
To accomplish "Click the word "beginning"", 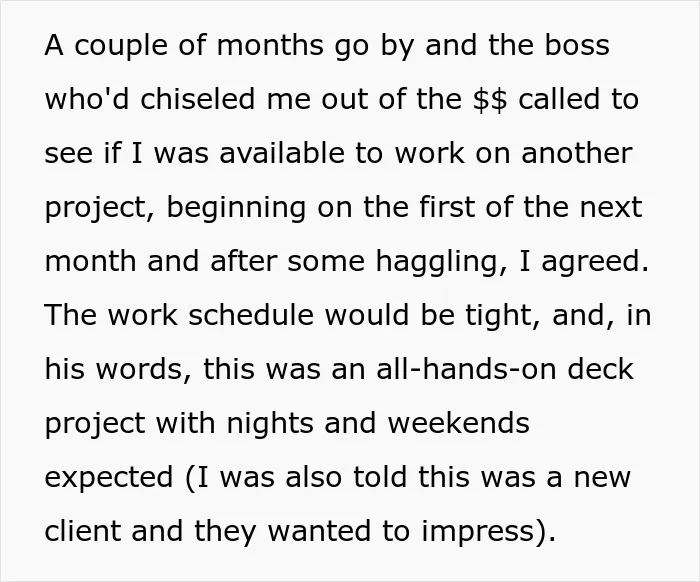I will tap(236, 209).
